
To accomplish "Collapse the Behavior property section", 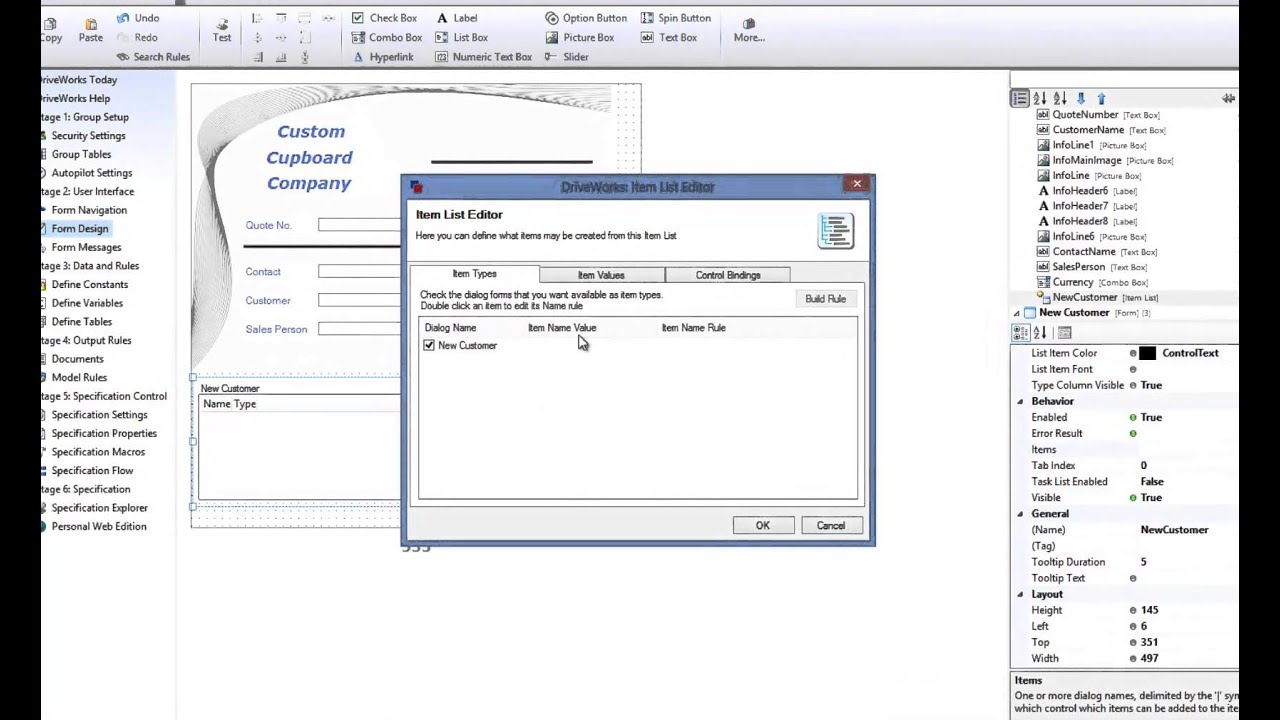I will [1020, 401].
